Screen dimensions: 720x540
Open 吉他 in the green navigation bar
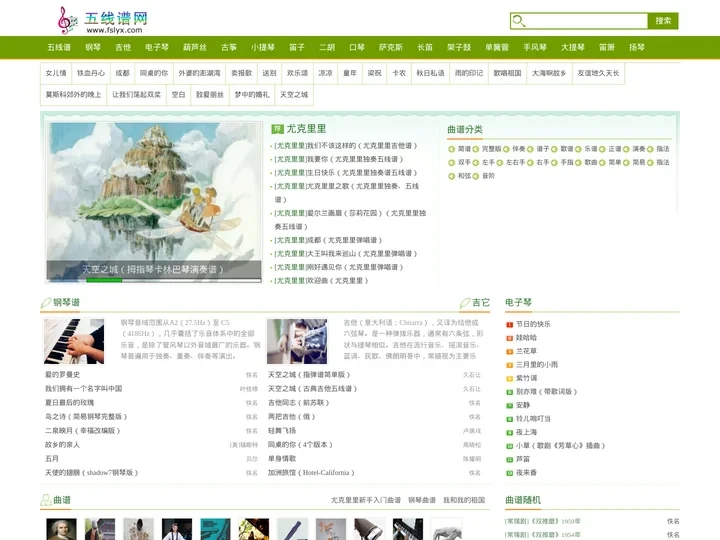(x=123, y=47)
